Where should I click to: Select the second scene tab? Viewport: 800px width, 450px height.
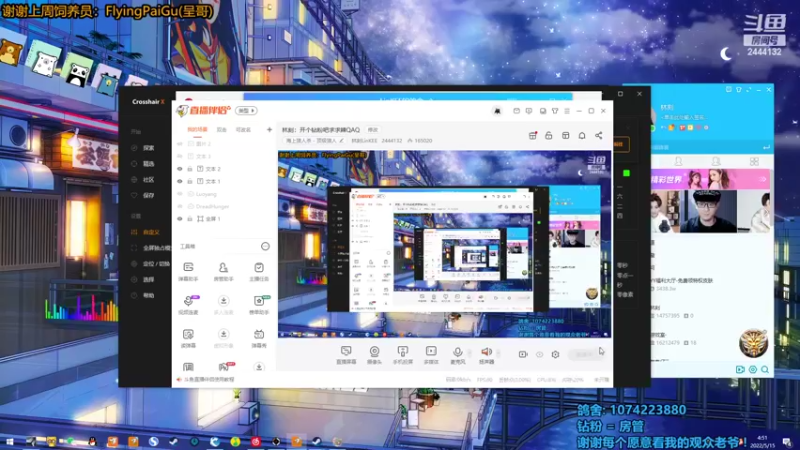pyautogui.click(x=221, y=130)
